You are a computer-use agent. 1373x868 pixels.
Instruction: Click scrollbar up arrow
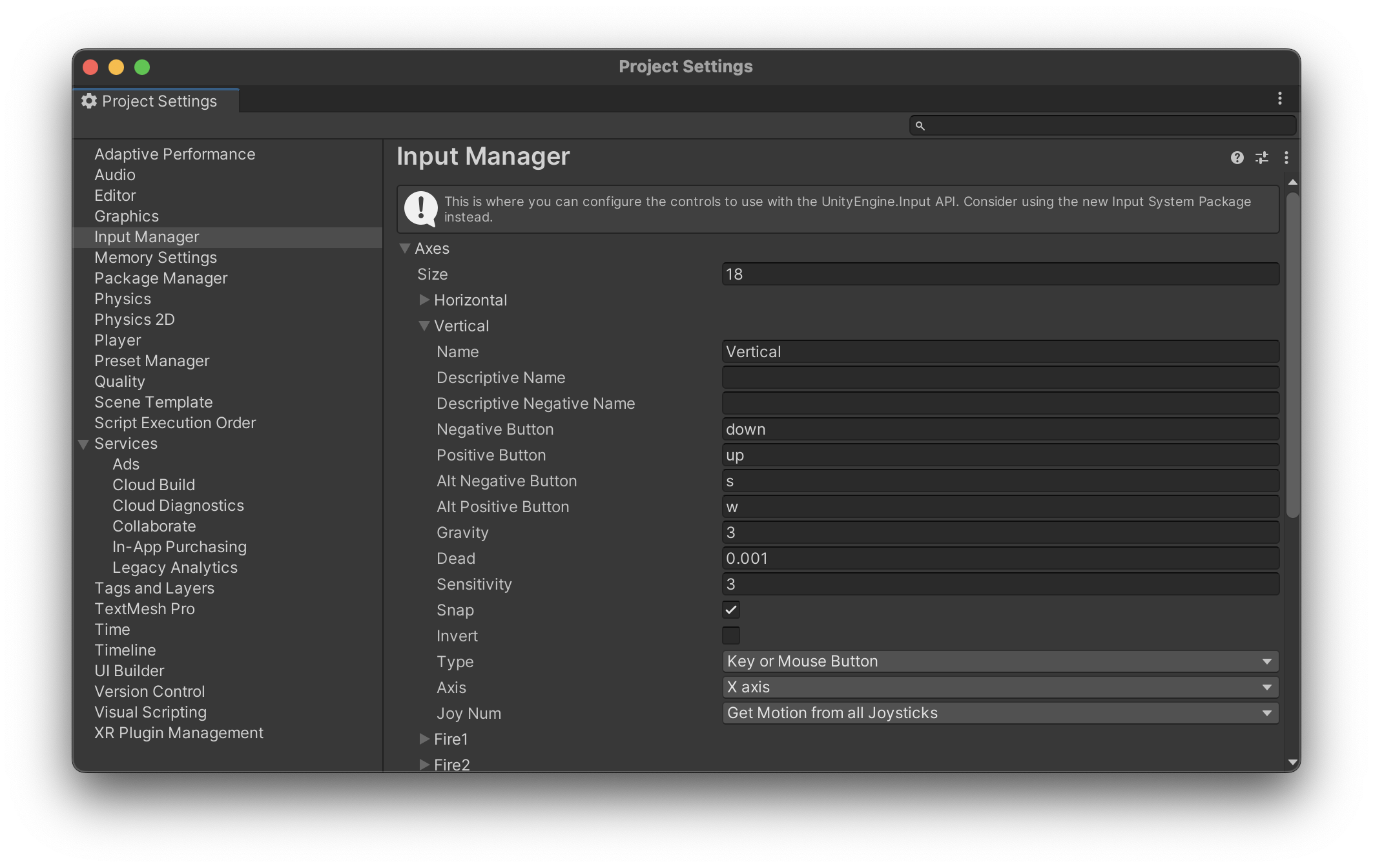click(x=1292, y=182)
